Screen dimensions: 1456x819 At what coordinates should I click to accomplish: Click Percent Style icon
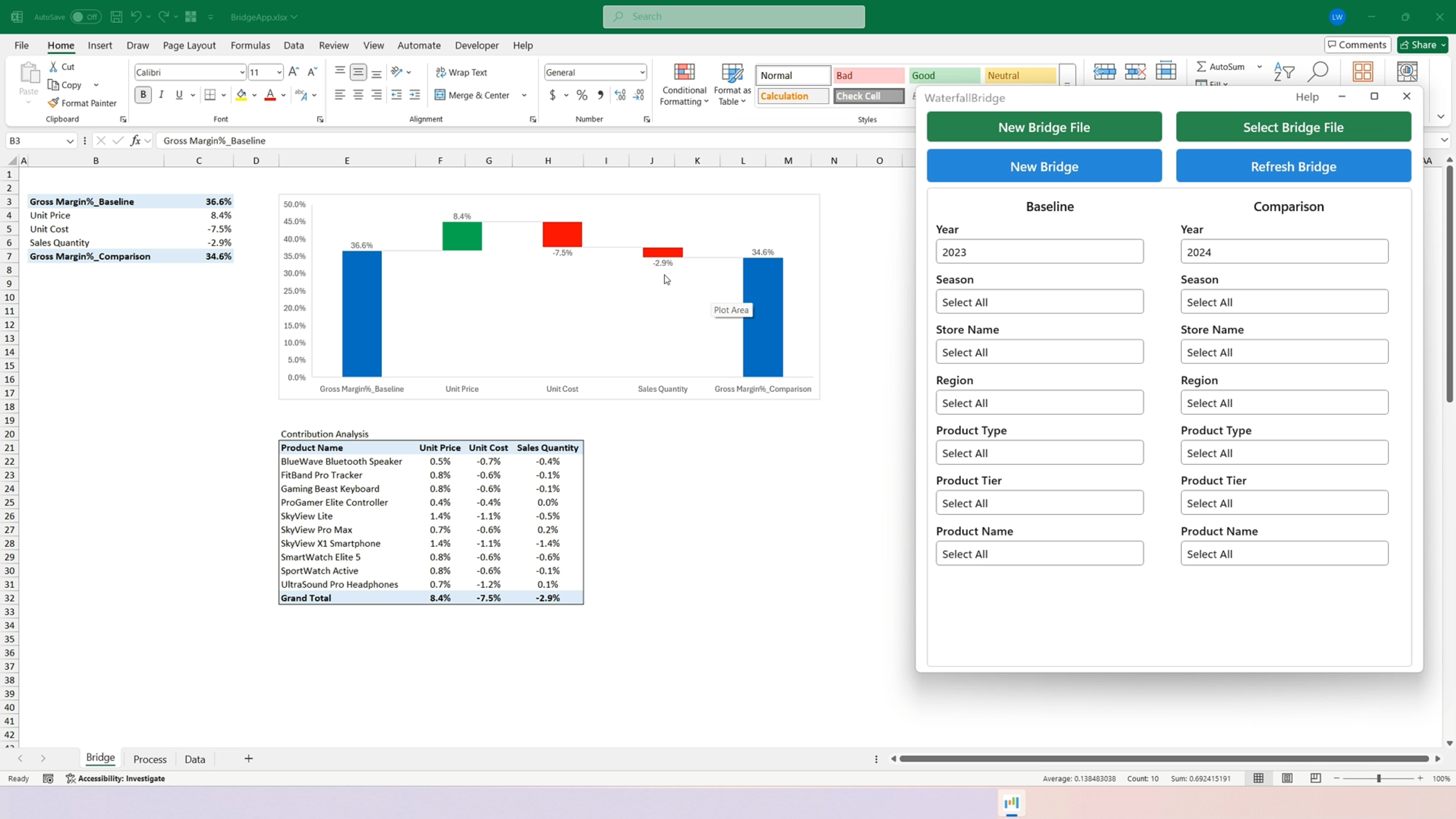click(x=582, y=95)
